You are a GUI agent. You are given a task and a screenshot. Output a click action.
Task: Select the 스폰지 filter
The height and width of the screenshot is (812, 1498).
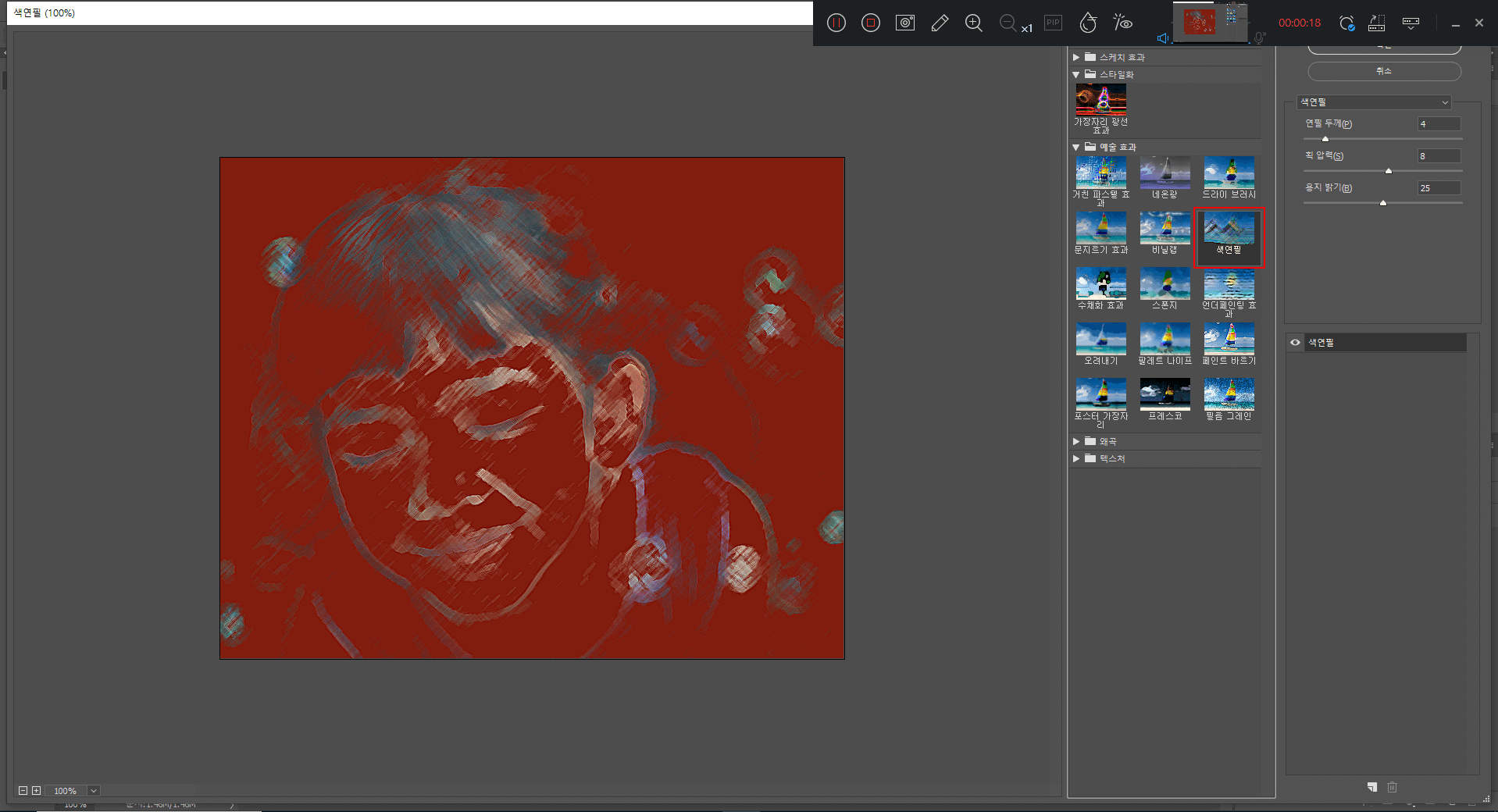point(1165,283)
